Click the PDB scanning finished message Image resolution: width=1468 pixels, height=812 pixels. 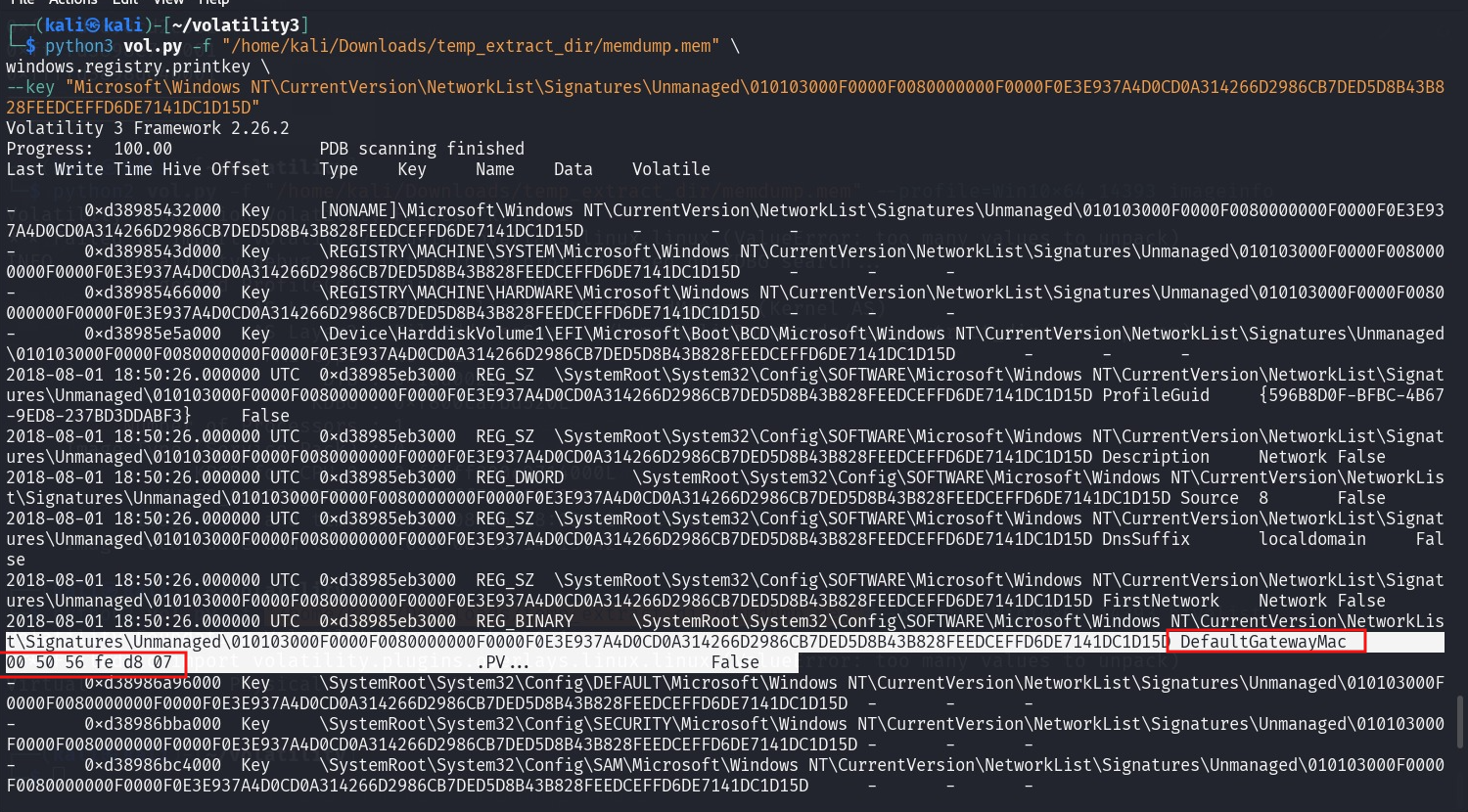[x=422, y=149]
